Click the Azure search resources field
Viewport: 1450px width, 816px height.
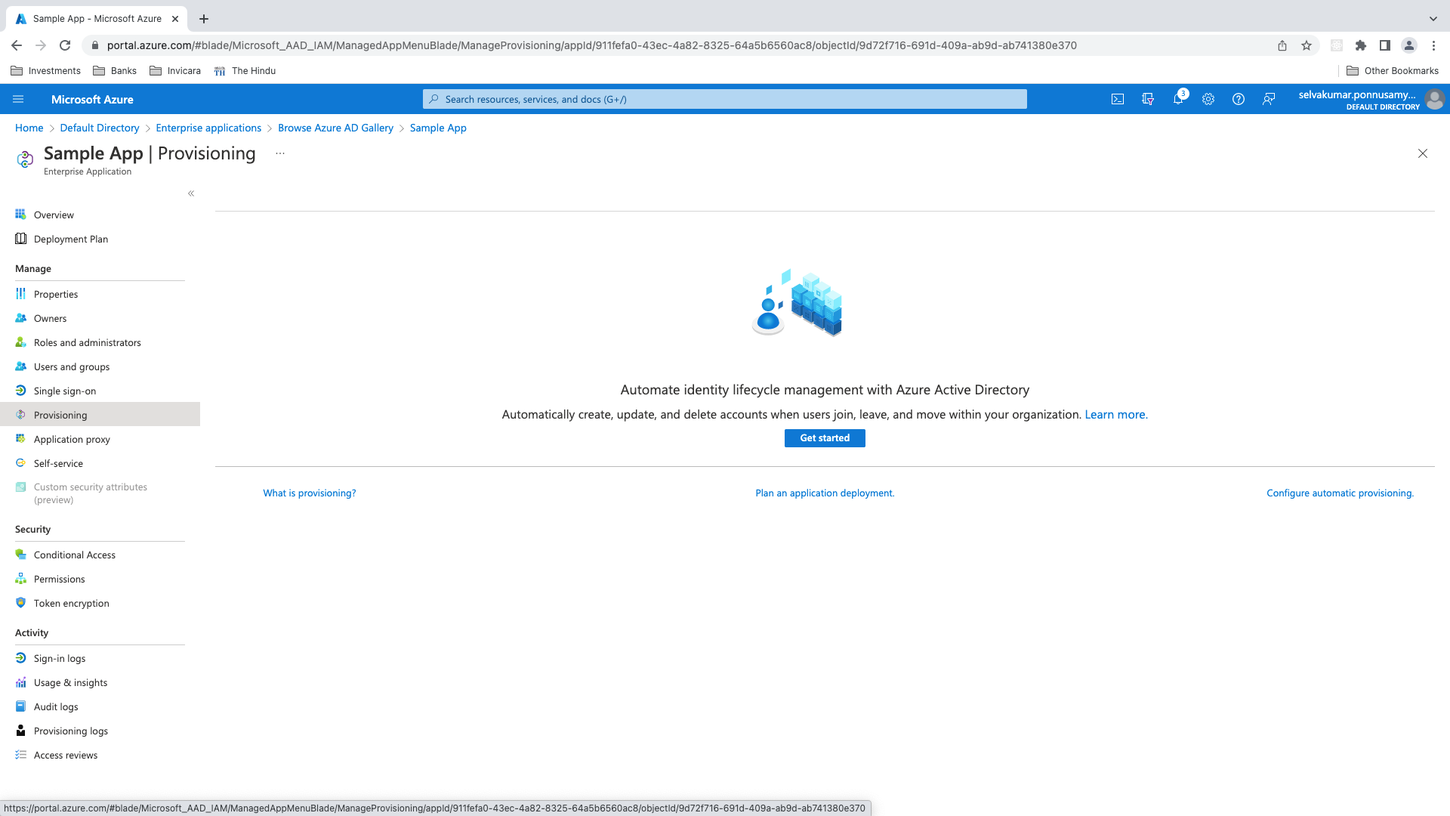[x=725, y=99]
